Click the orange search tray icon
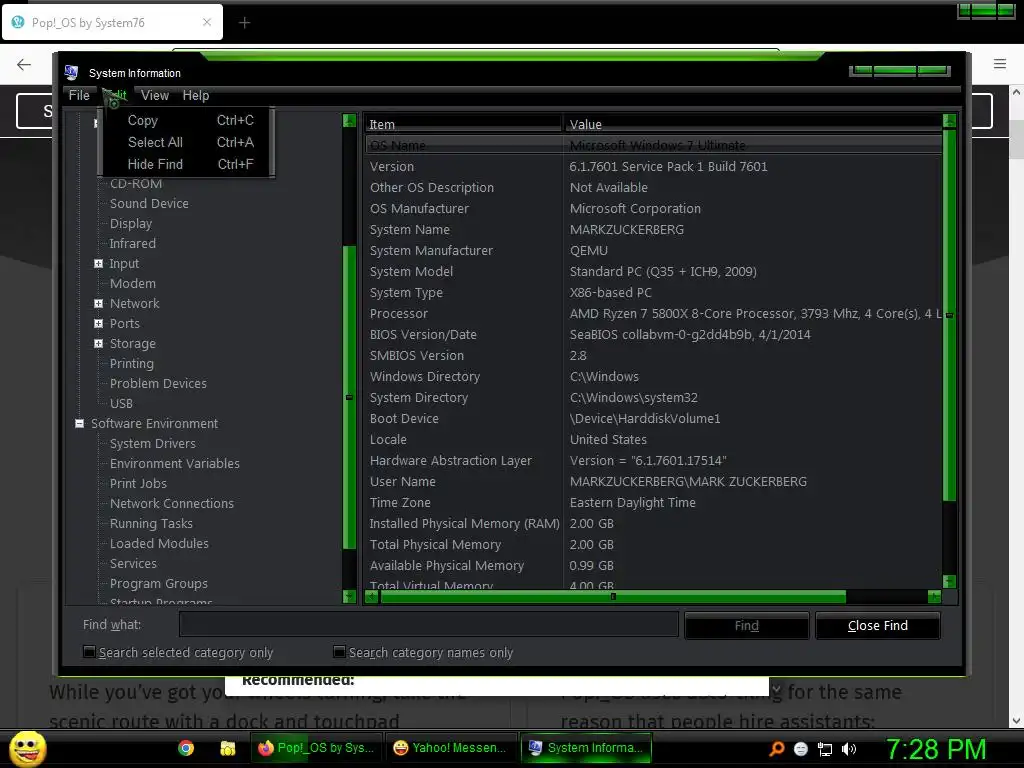 point(777,749)
